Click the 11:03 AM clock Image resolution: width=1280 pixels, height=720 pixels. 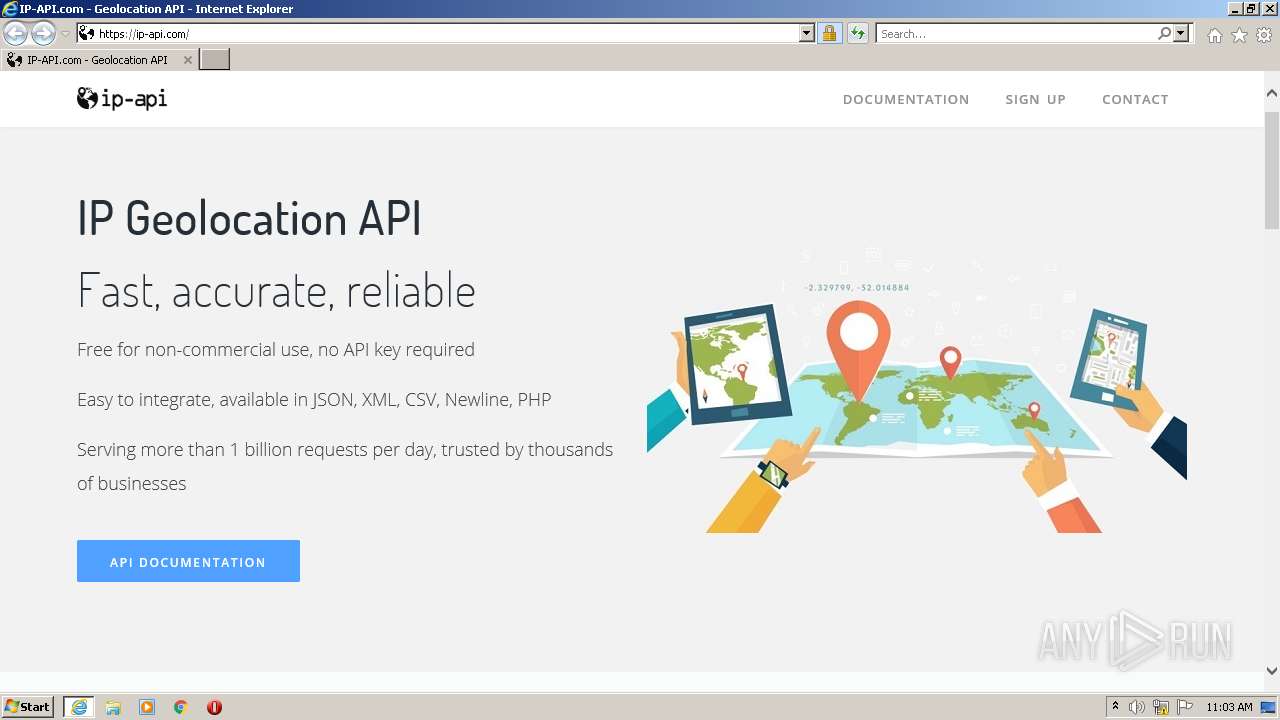[1229, 707]
